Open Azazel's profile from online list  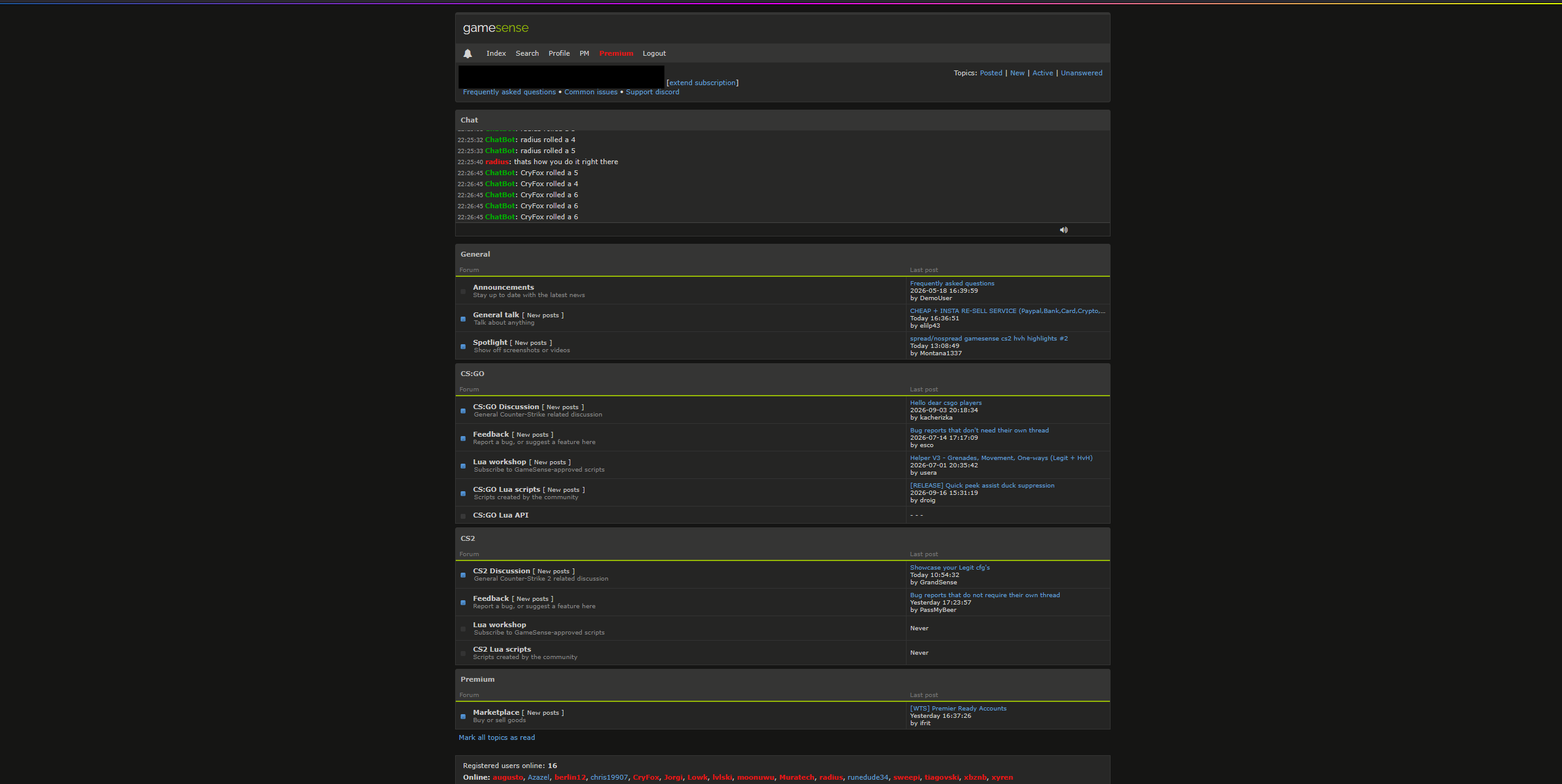[538, 777]
